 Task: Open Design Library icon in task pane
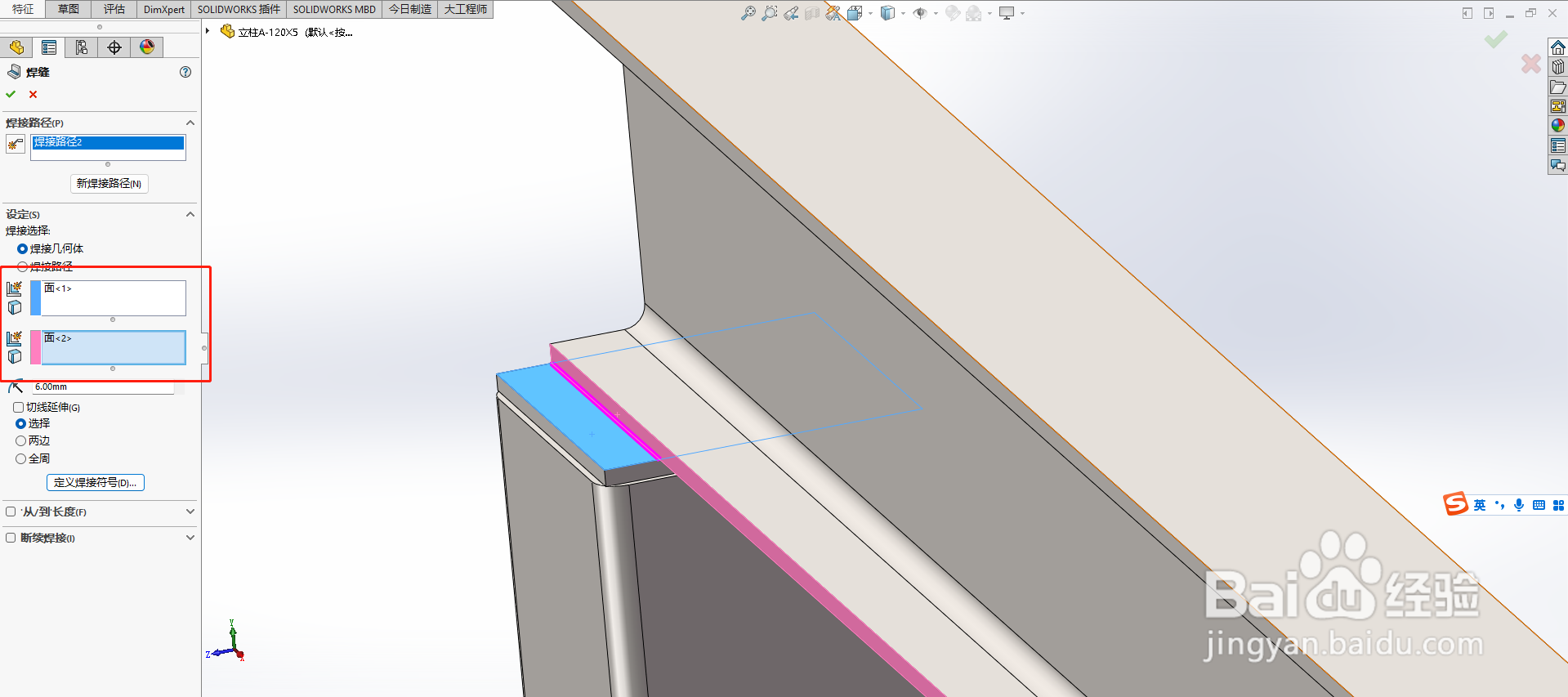1558,67
